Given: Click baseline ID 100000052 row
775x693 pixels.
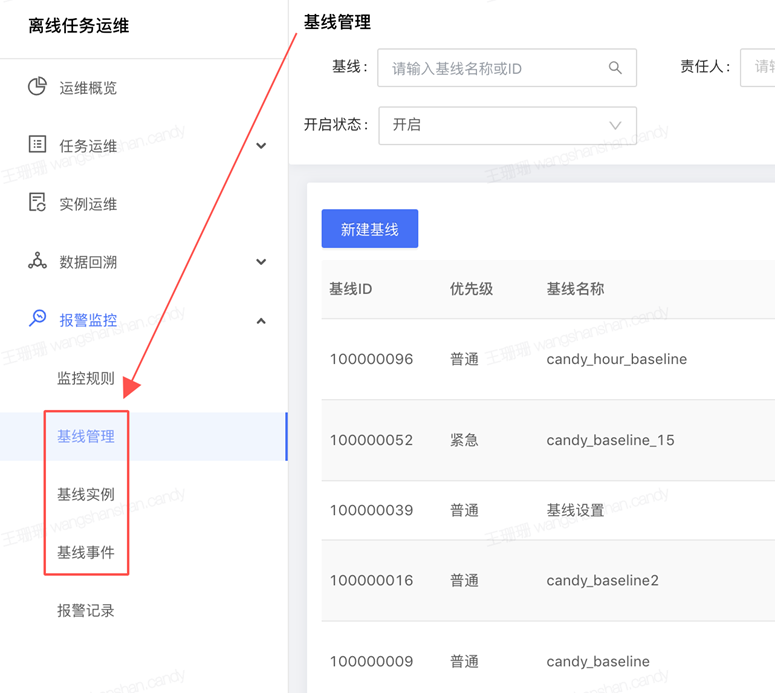Looking at the screenshot, I should pos(371,440).
